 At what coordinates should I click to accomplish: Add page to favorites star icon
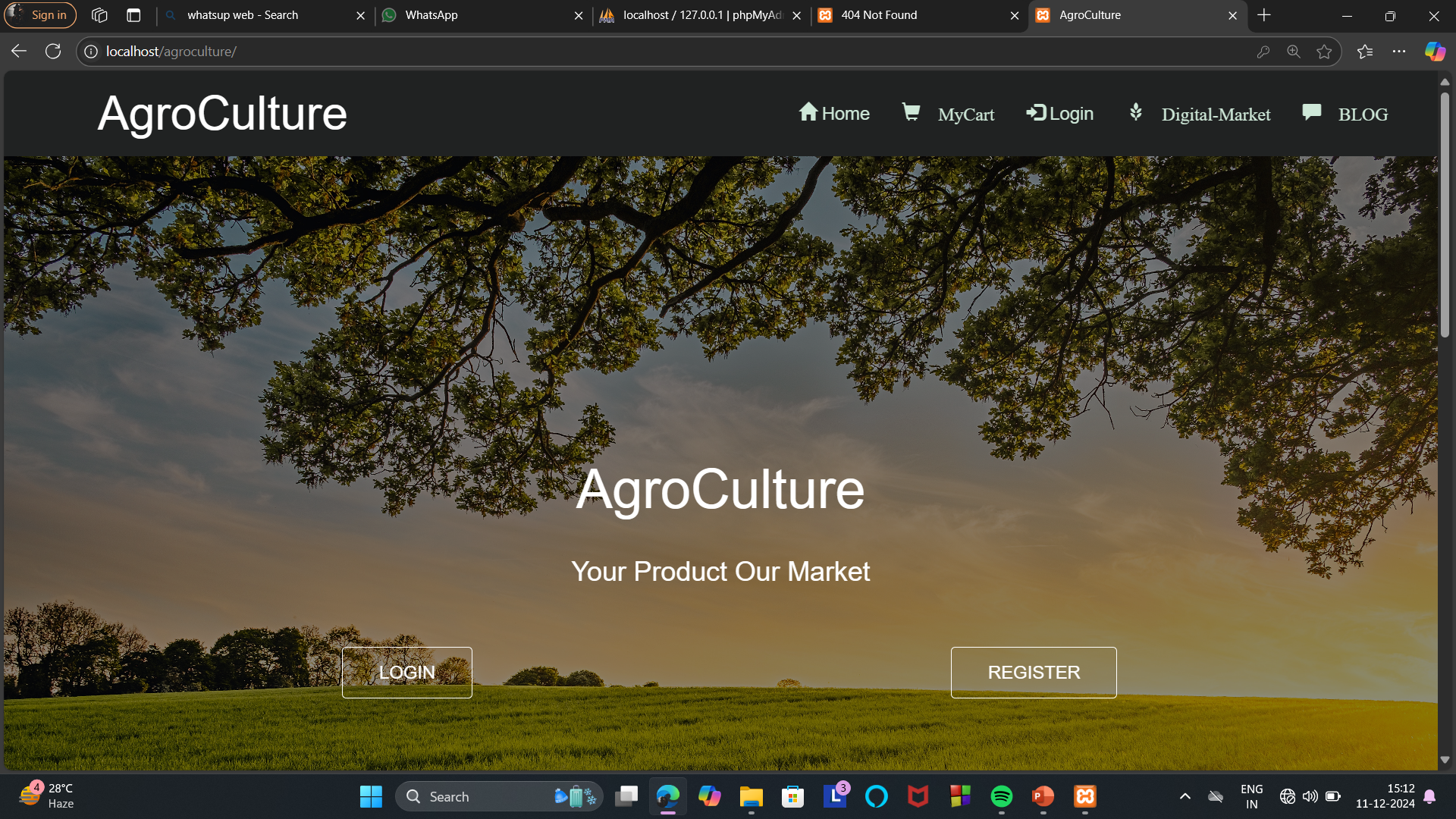pyautogui.click(x=1324, y=52)
